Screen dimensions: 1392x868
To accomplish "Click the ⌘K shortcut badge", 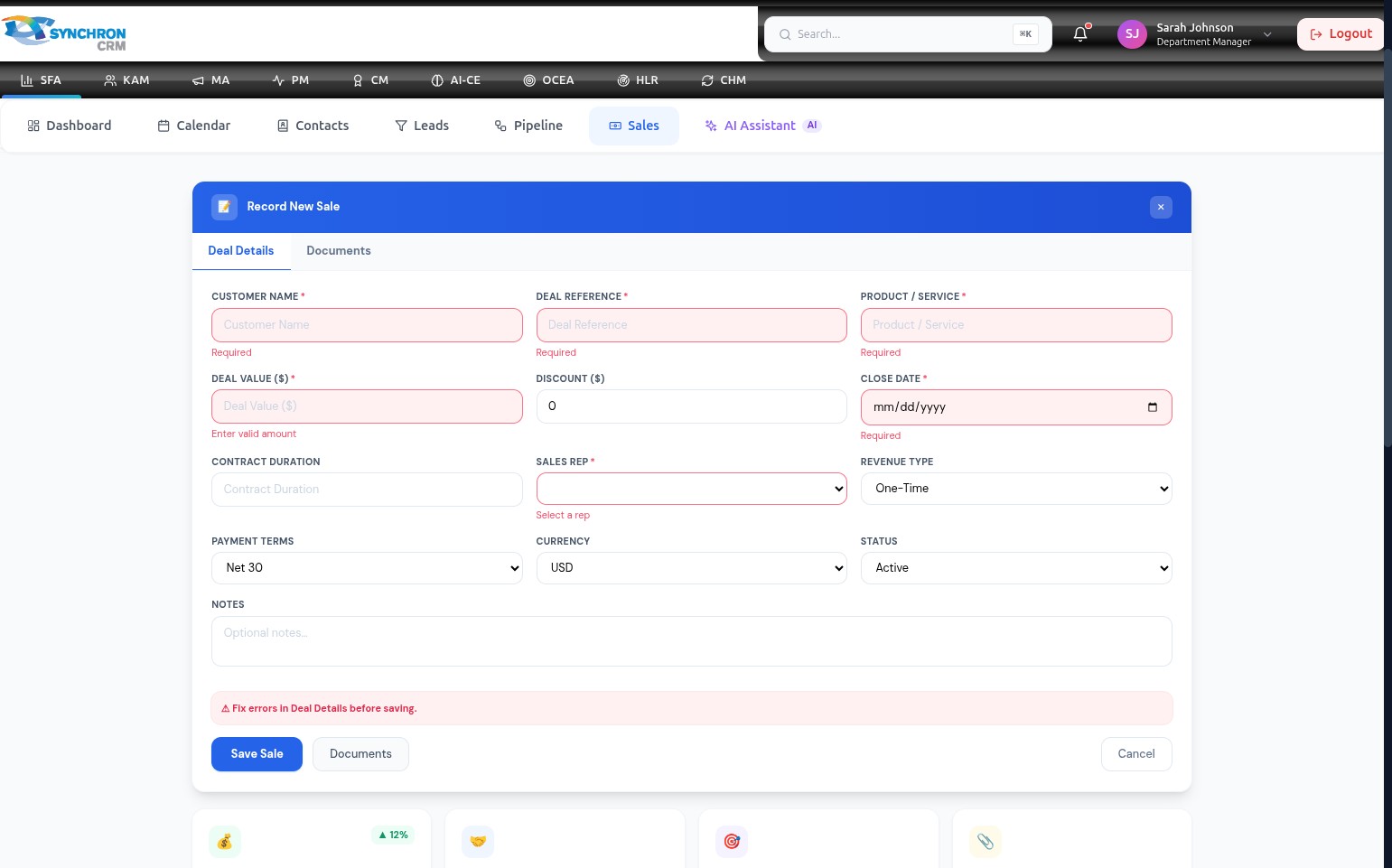I will pyautogui.click(x=1025, y=34).
